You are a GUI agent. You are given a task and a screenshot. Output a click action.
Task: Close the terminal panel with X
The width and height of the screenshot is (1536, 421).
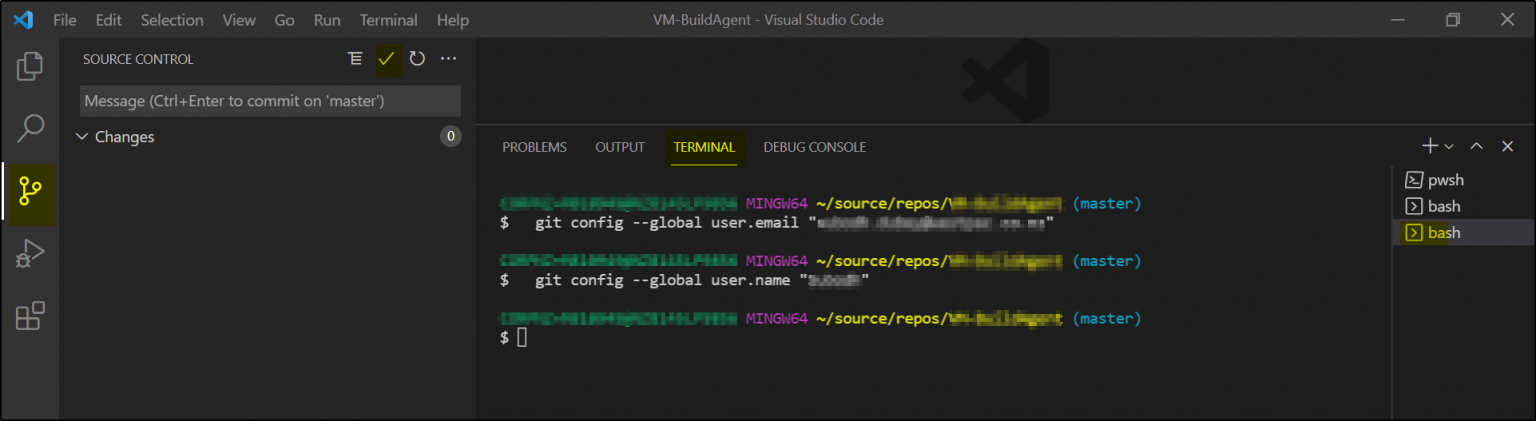tap(1507, 147)
